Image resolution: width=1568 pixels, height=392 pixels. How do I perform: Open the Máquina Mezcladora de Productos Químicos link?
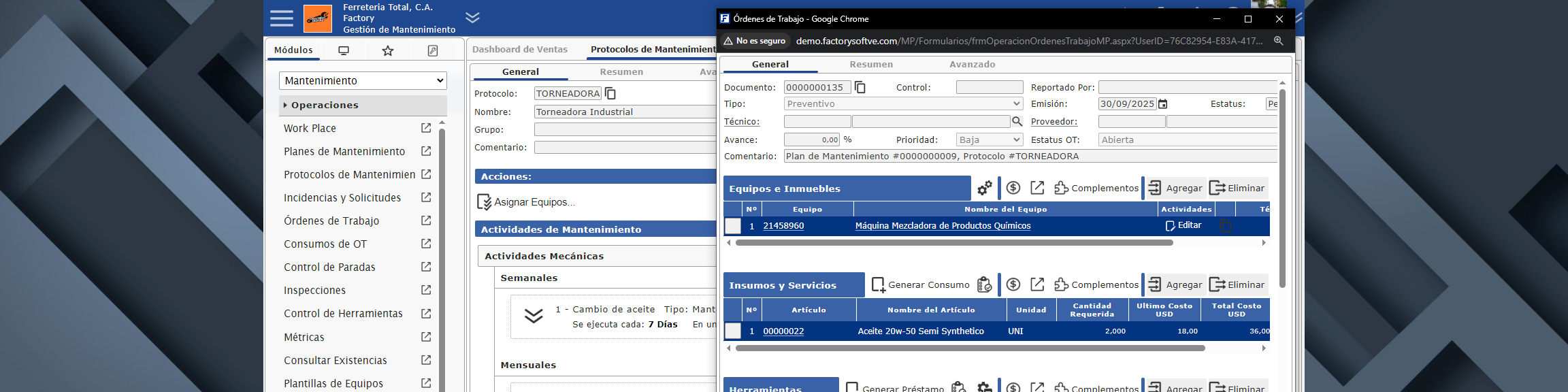[943, 226]
